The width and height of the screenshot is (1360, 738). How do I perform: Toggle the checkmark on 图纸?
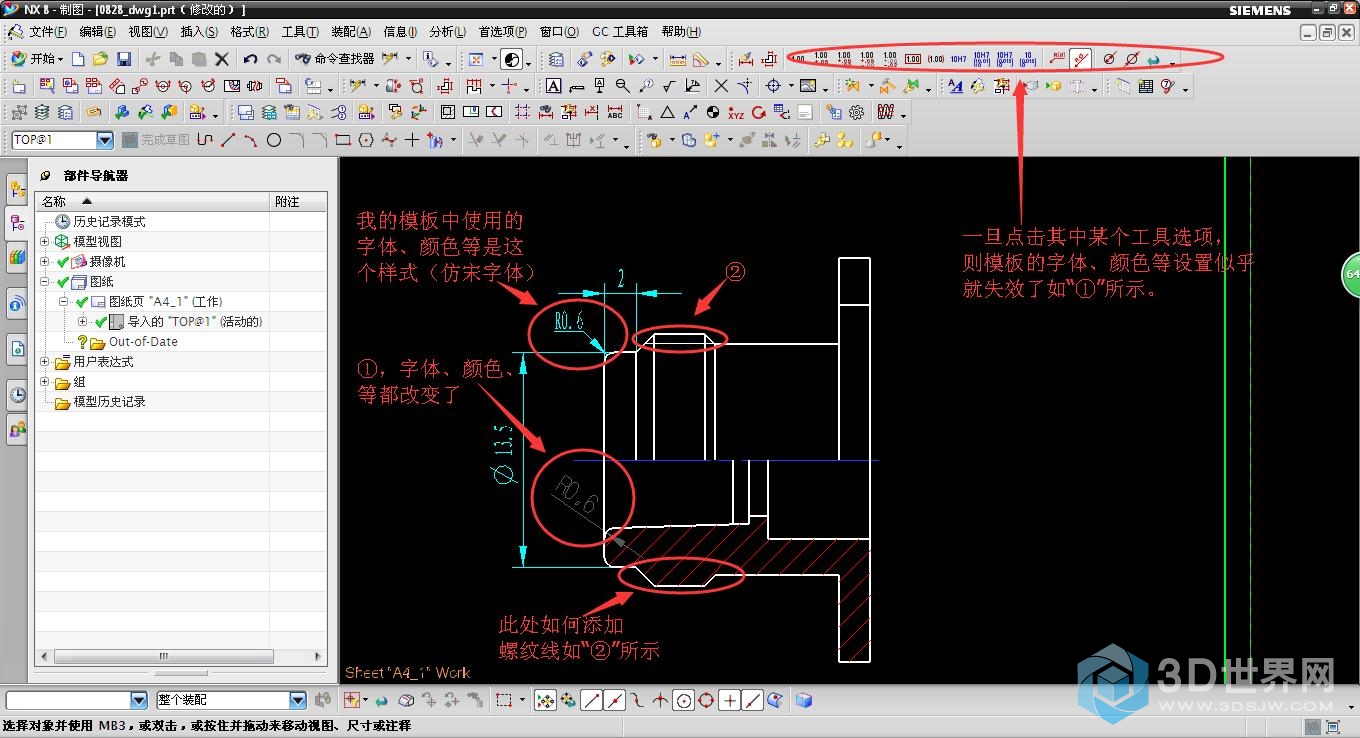click(x=63, y=282)
